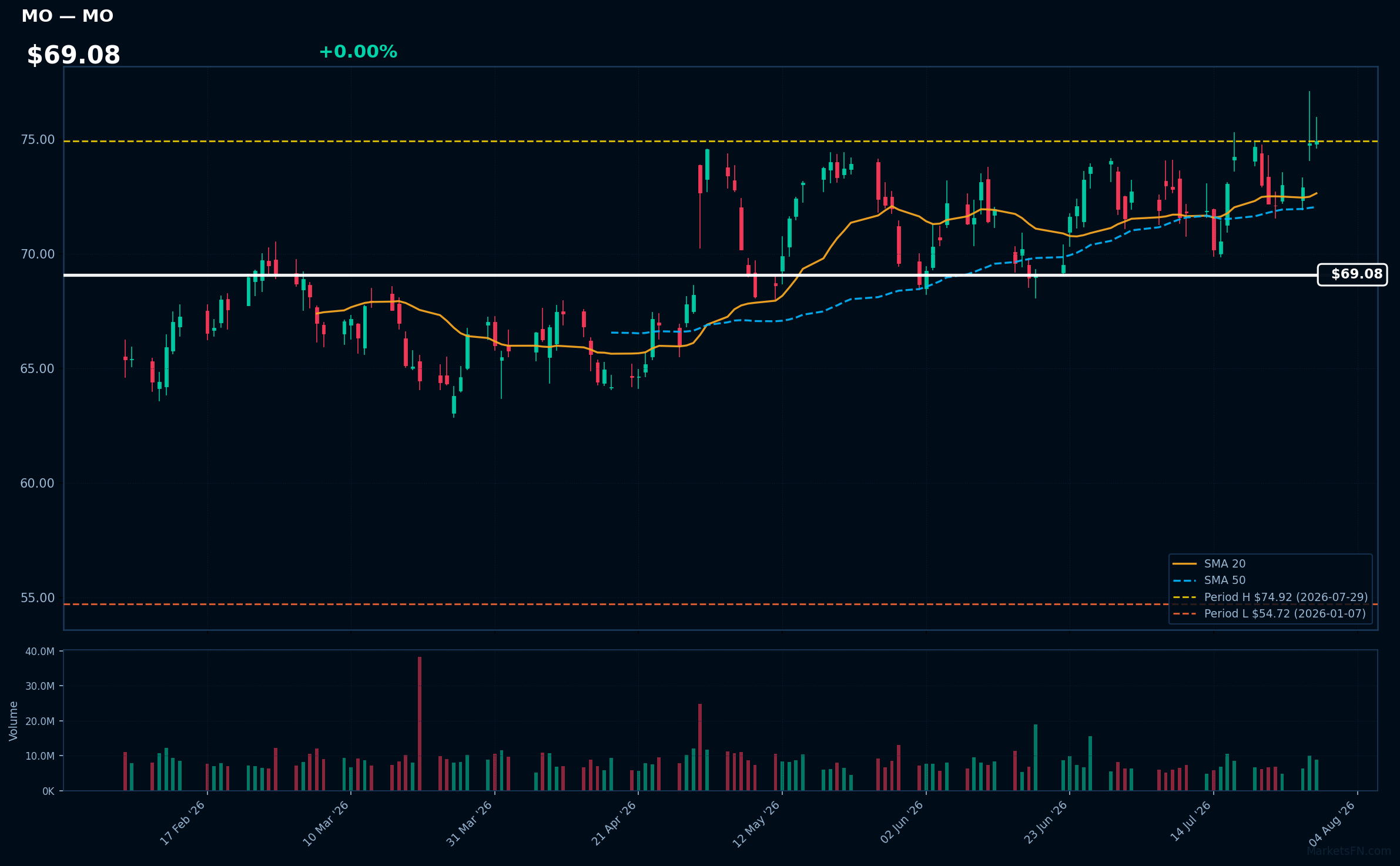Click the blue dashed SMA 50 legend sample
The height and width of the screenshot is (866, 1400).
(1184, 580)
